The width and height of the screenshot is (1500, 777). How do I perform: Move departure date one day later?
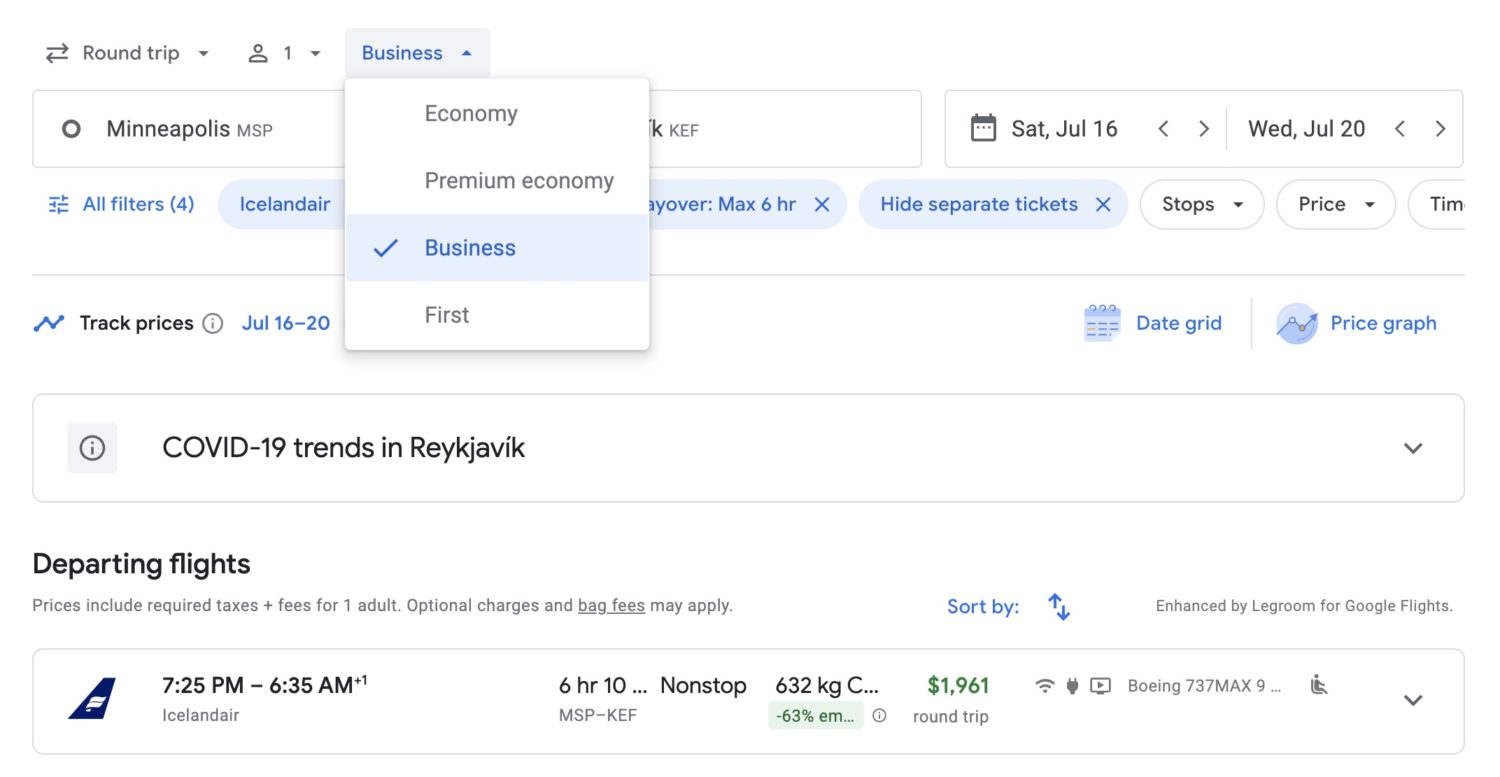pyautogui.click(x=1204, y=129)
